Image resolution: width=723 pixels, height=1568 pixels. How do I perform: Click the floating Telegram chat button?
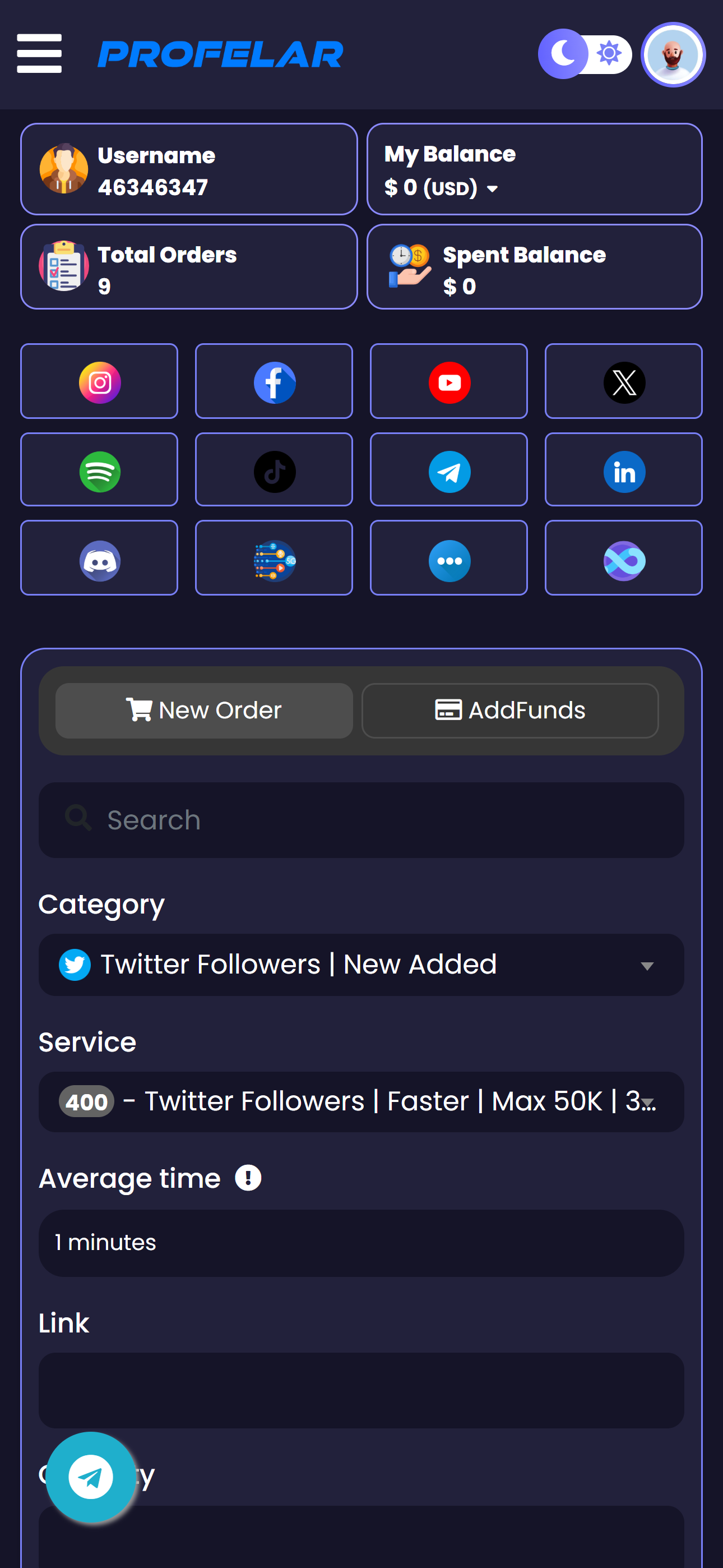click(x=91, y=1477)
